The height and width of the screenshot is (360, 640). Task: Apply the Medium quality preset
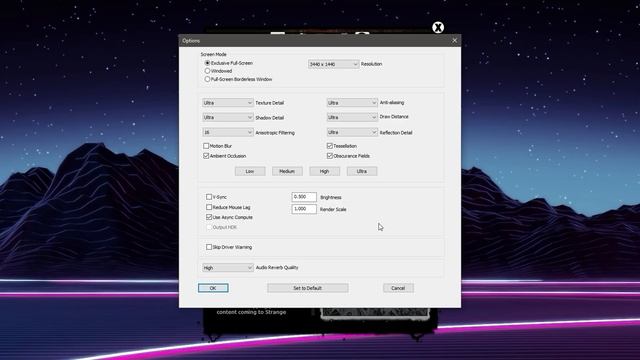pyautogui.click(x=287, y=171)
